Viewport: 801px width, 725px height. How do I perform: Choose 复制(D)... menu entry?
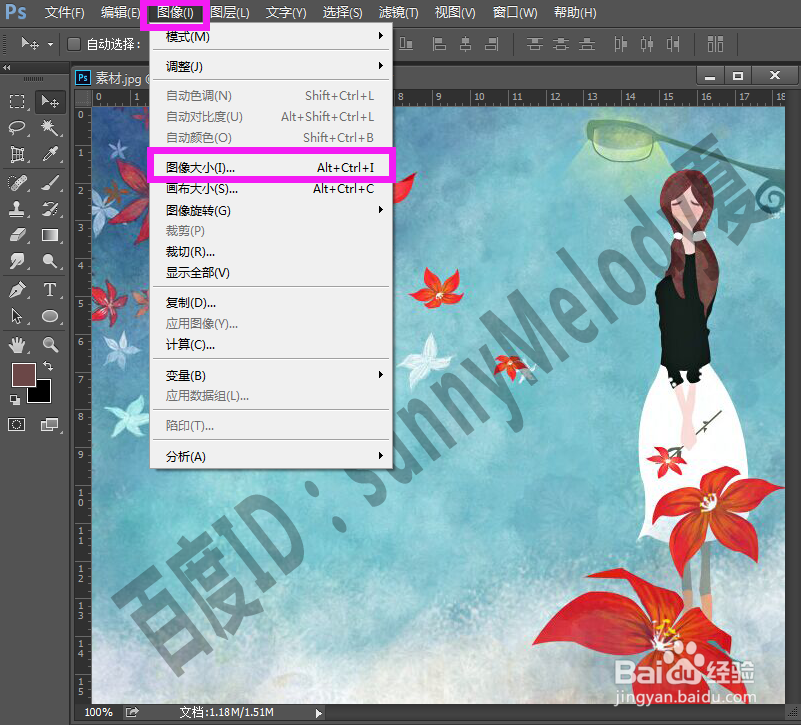click(x=271, y=303)
